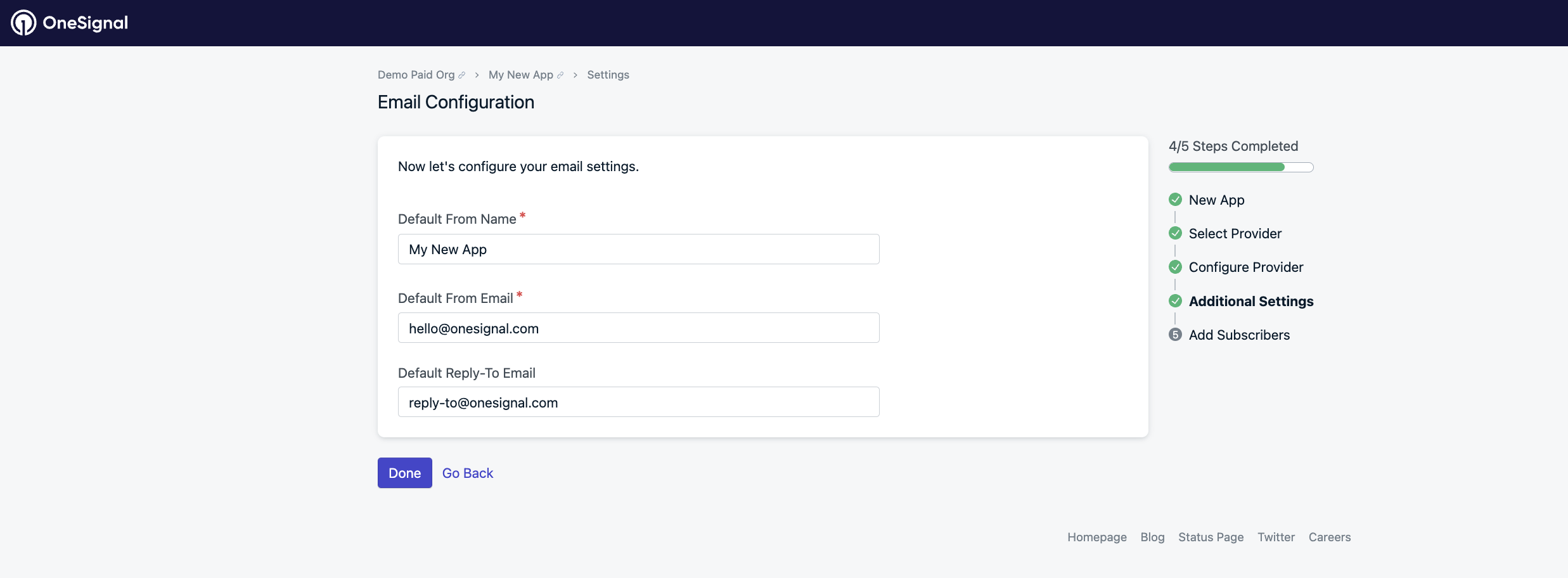Focus the Default From Email field

click(x=638, y=328)
